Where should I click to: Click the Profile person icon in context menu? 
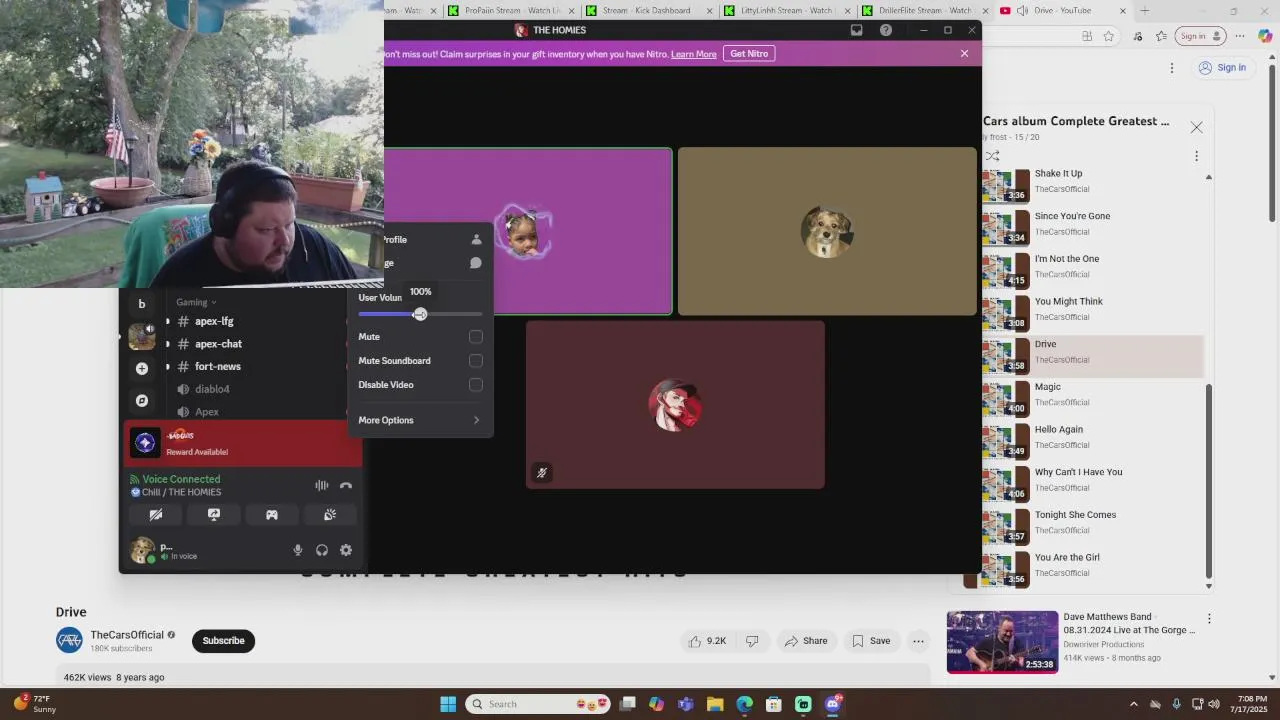476,240
